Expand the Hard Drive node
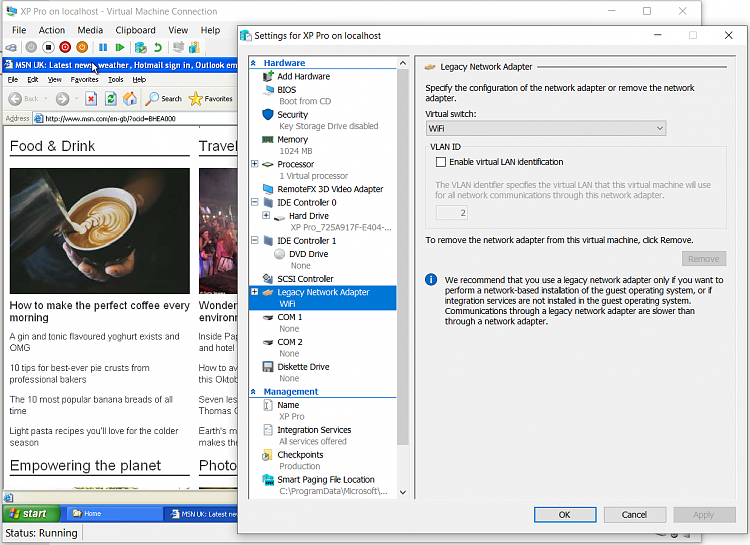This screenshot has width=750, height=545. (266, 216)
